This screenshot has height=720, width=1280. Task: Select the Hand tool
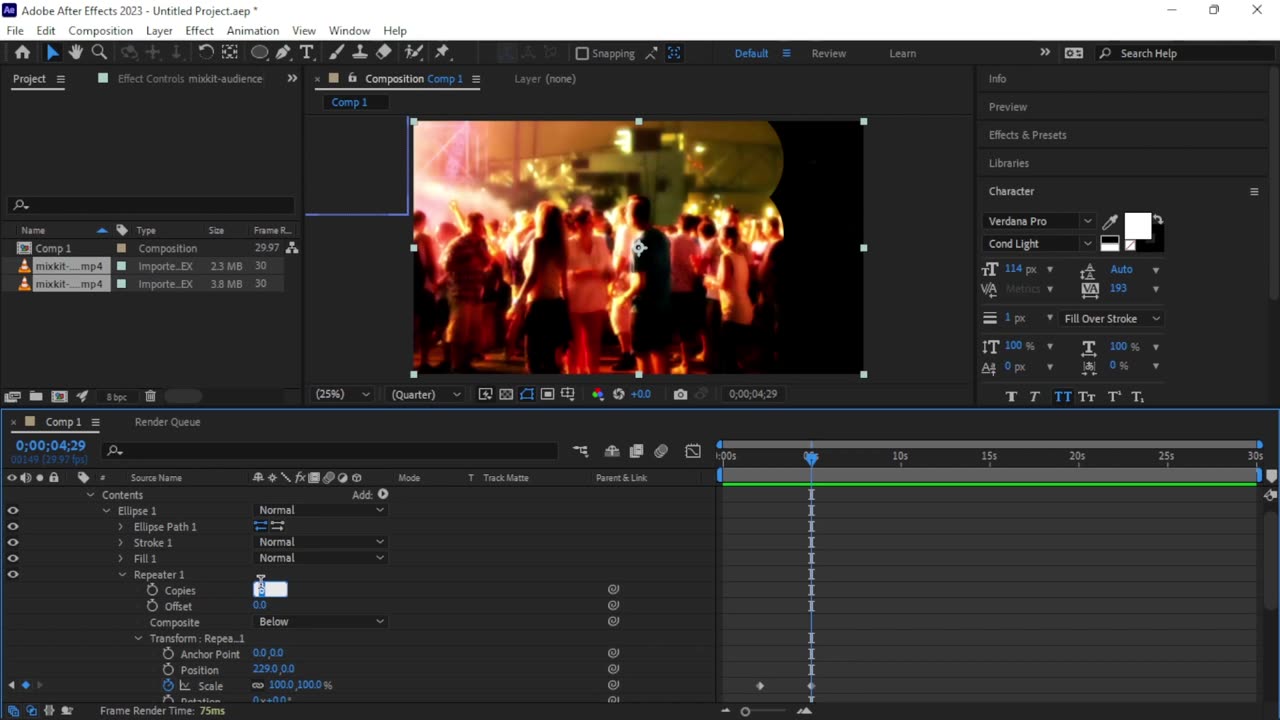[x=75, y=53]
